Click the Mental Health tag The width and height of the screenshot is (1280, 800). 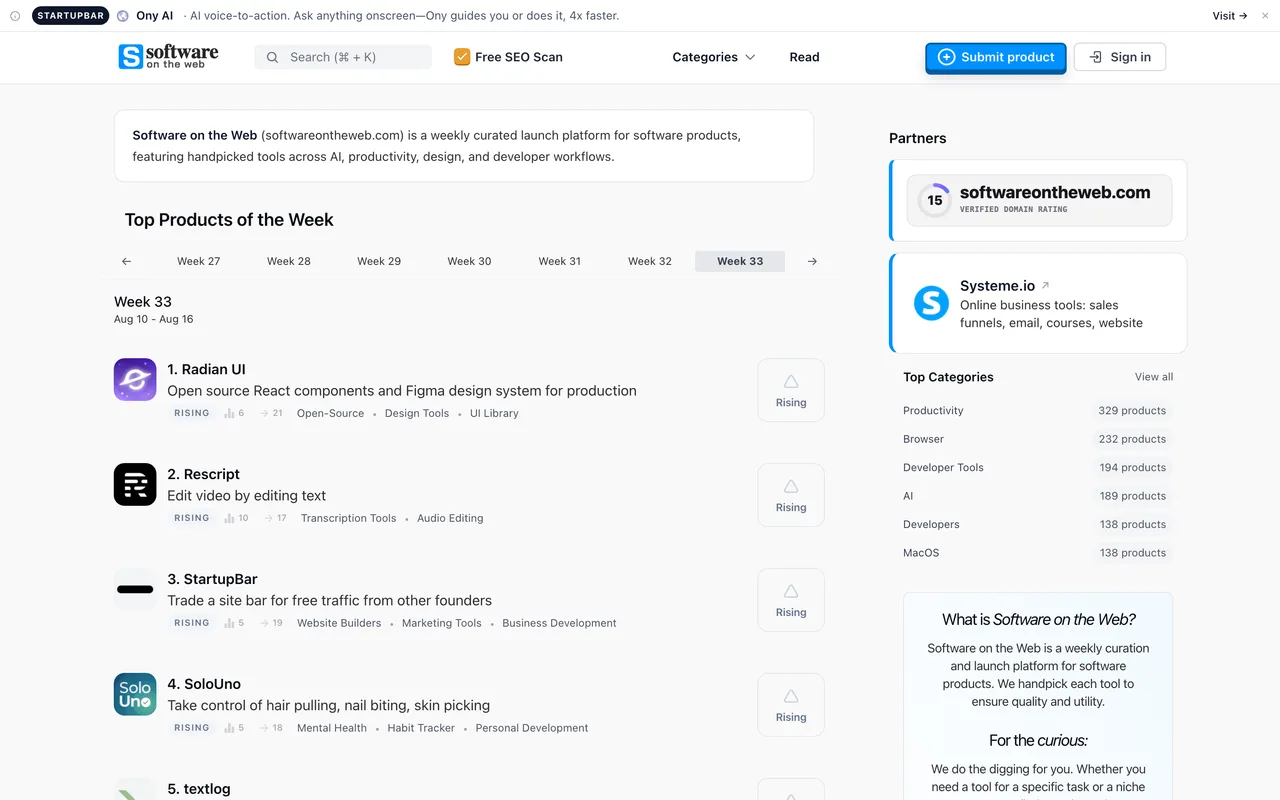tap(332, 728)
